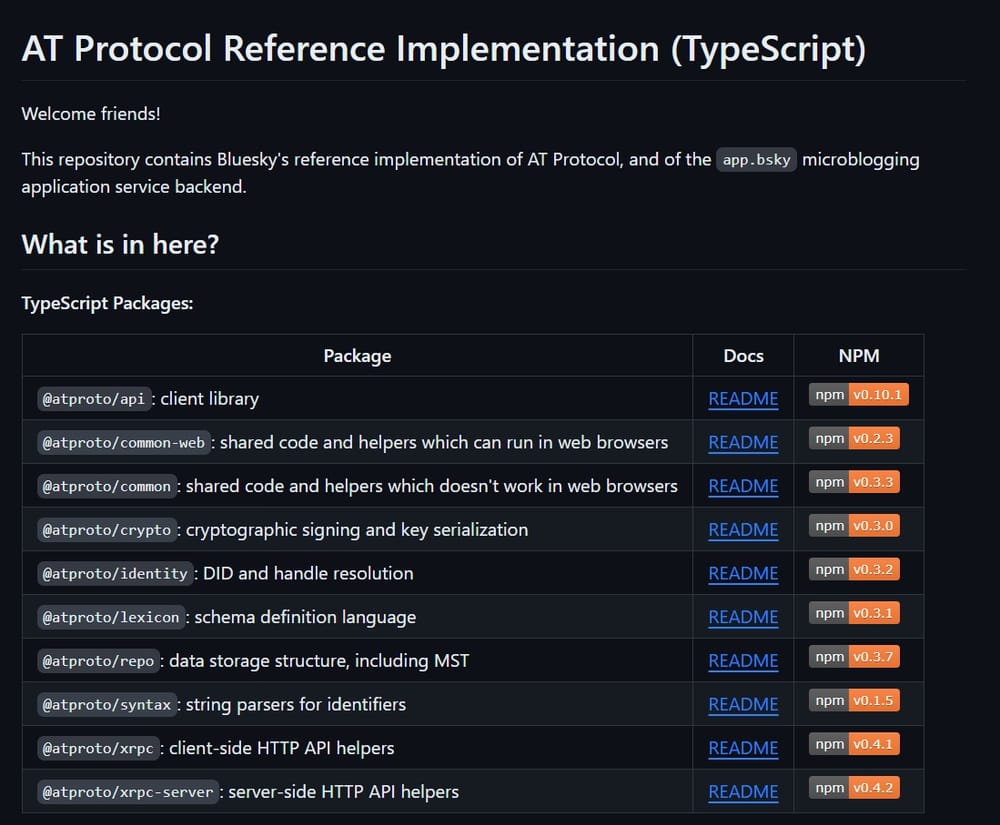The height and width of the screenshot is (825, 1000).
Task: Open README link for @atproto/xrpc
Action: click(x=743, y=748)
